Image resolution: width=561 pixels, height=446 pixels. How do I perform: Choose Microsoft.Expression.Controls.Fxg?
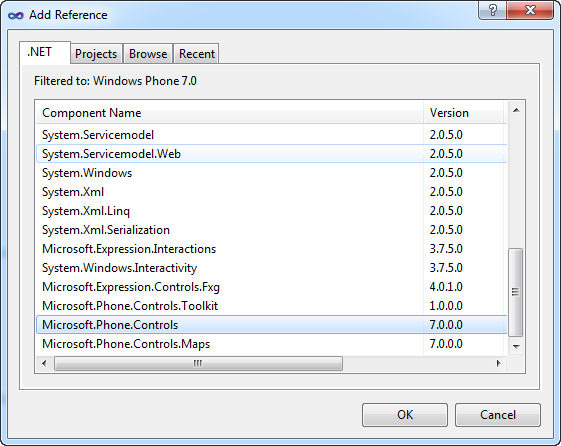[x=272, y=287]
